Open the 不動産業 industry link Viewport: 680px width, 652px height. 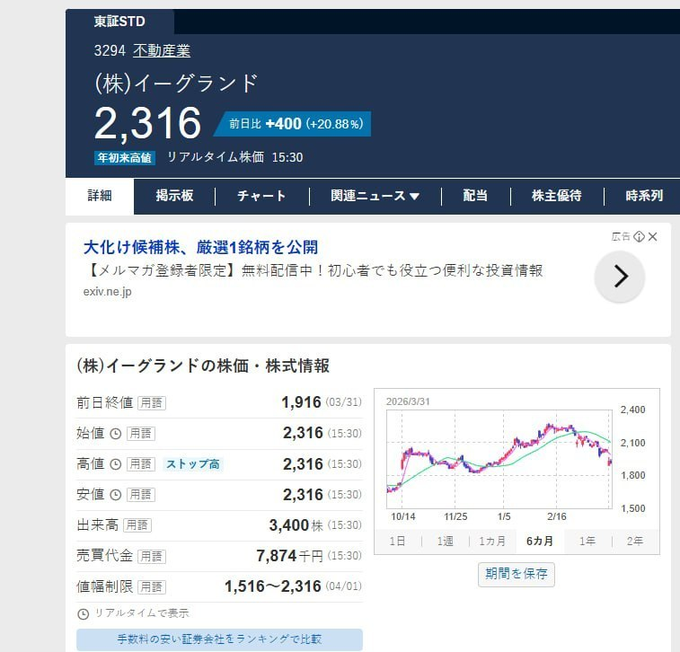161,51
